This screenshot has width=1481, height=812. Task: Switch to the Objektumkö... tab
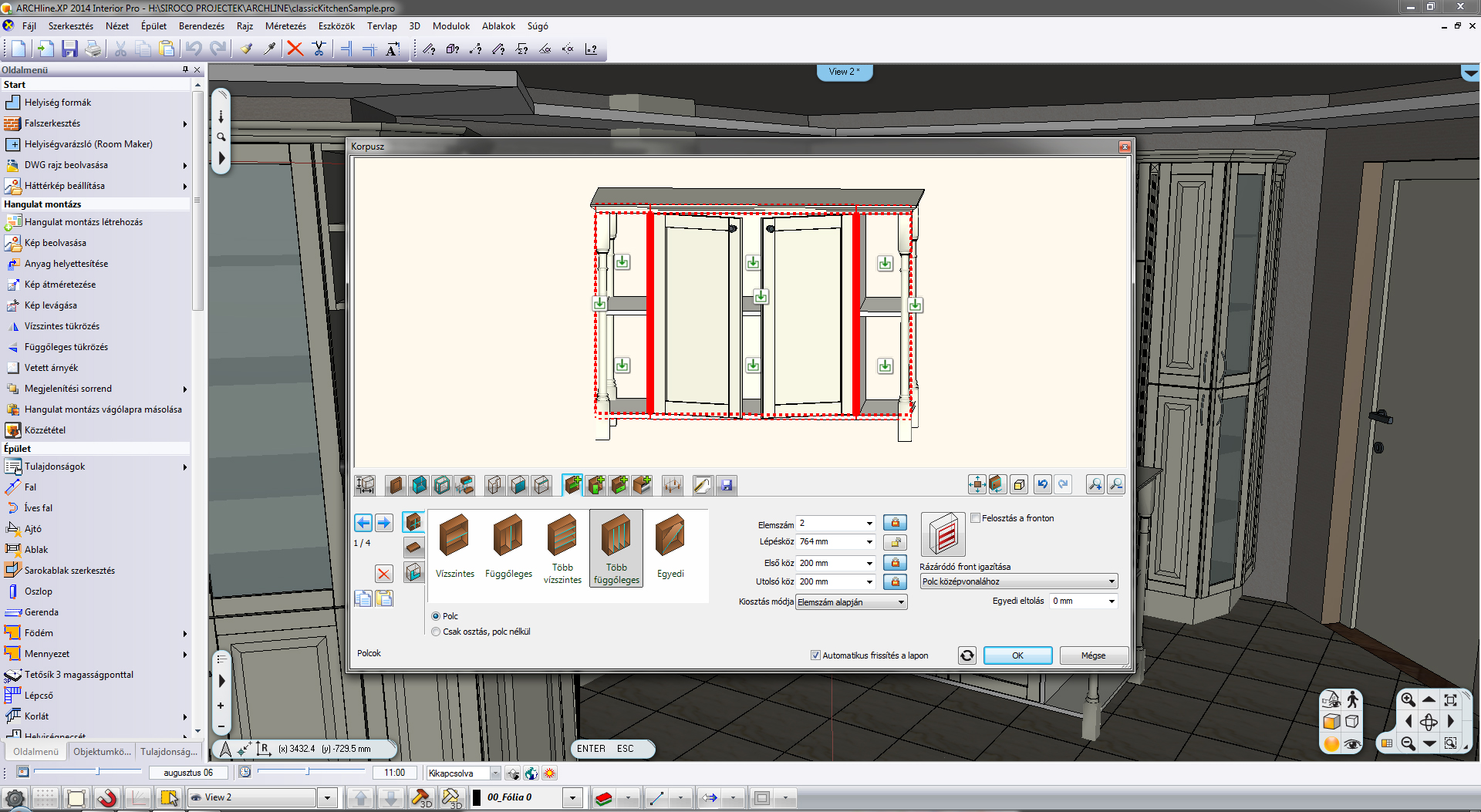[101, 751]
